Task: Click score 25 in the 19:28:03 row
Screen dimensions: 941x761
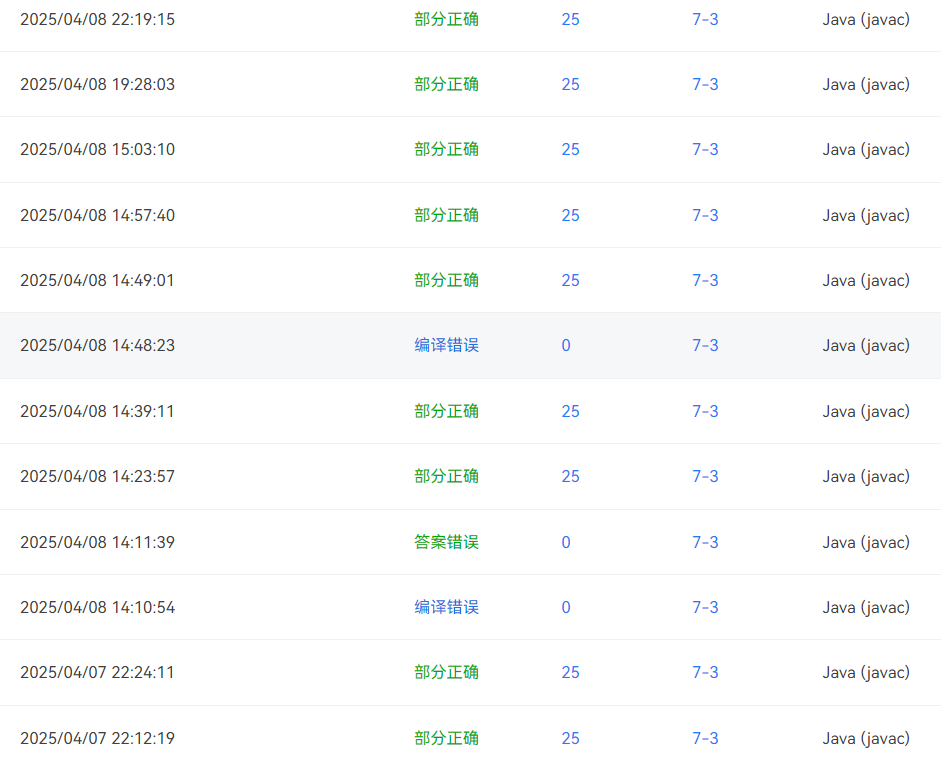Action: (x=571, y=84)
